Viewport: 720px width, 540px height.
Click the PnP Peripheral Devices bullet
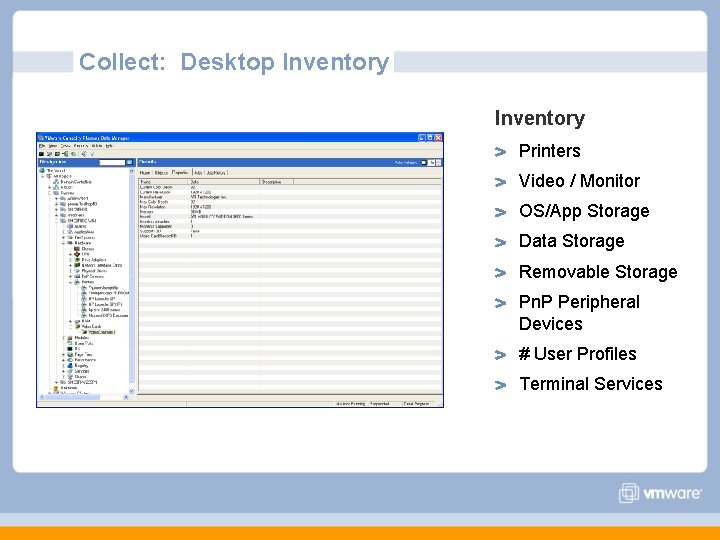579,313
